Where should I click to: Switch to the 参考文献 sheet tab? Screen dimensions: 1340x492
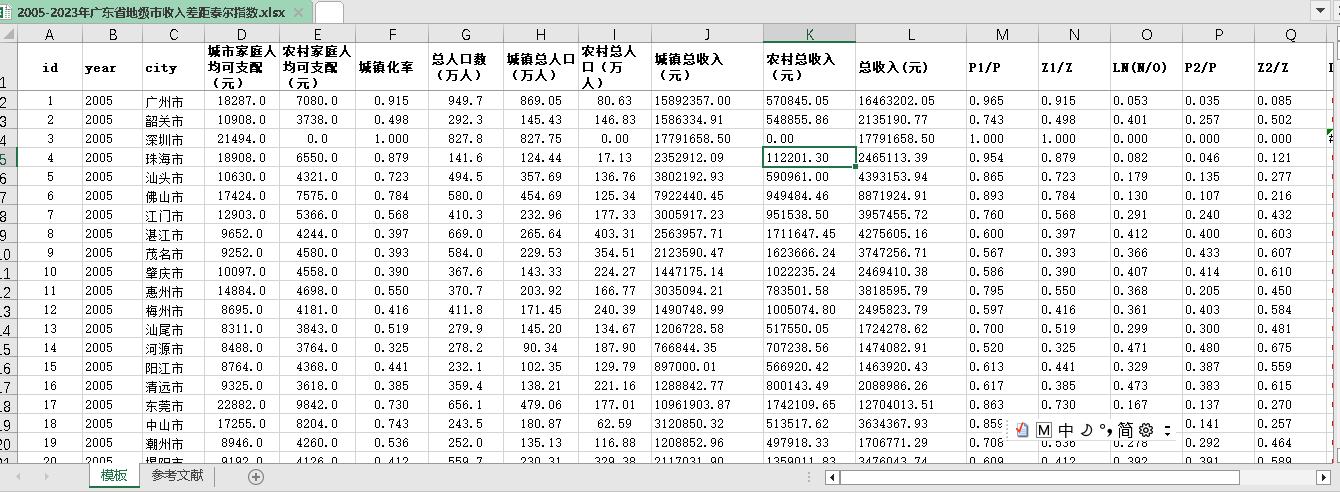point(177,476)
